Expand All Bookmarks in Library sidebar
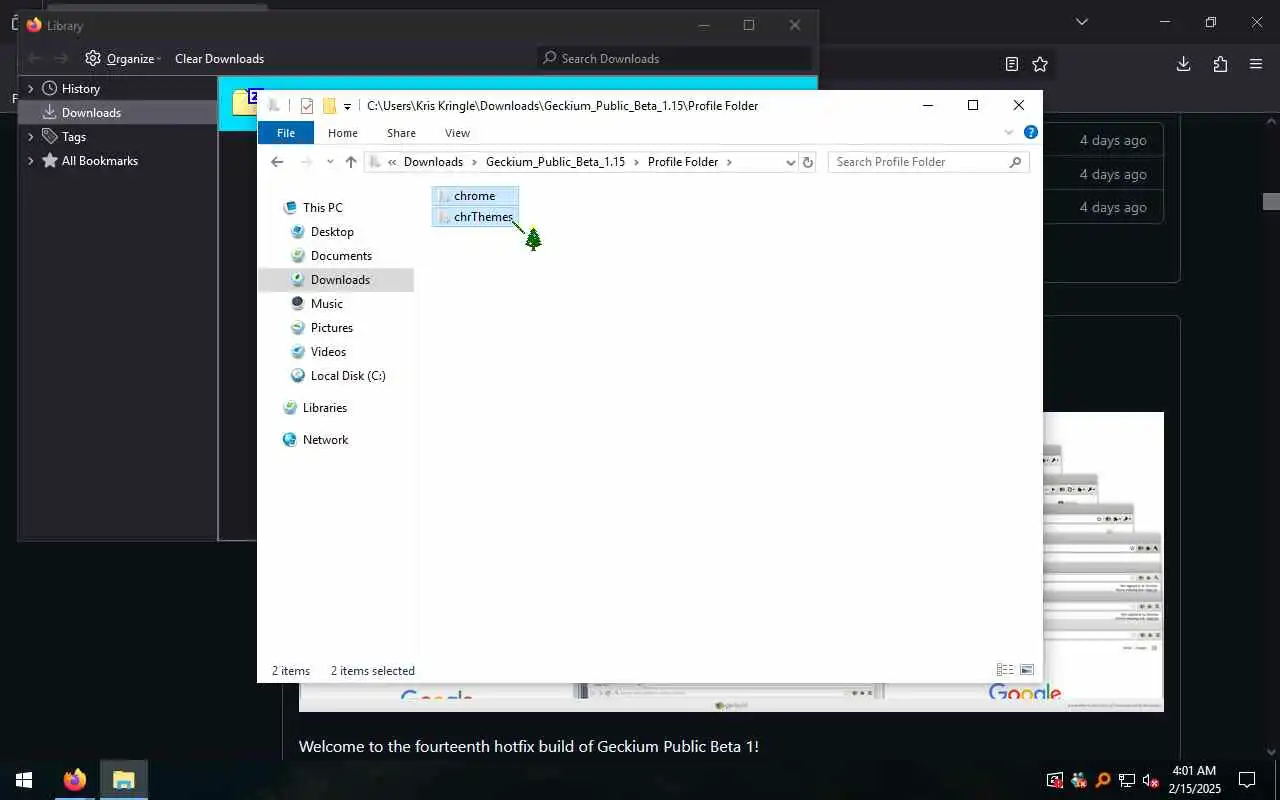 click(30, 161)
